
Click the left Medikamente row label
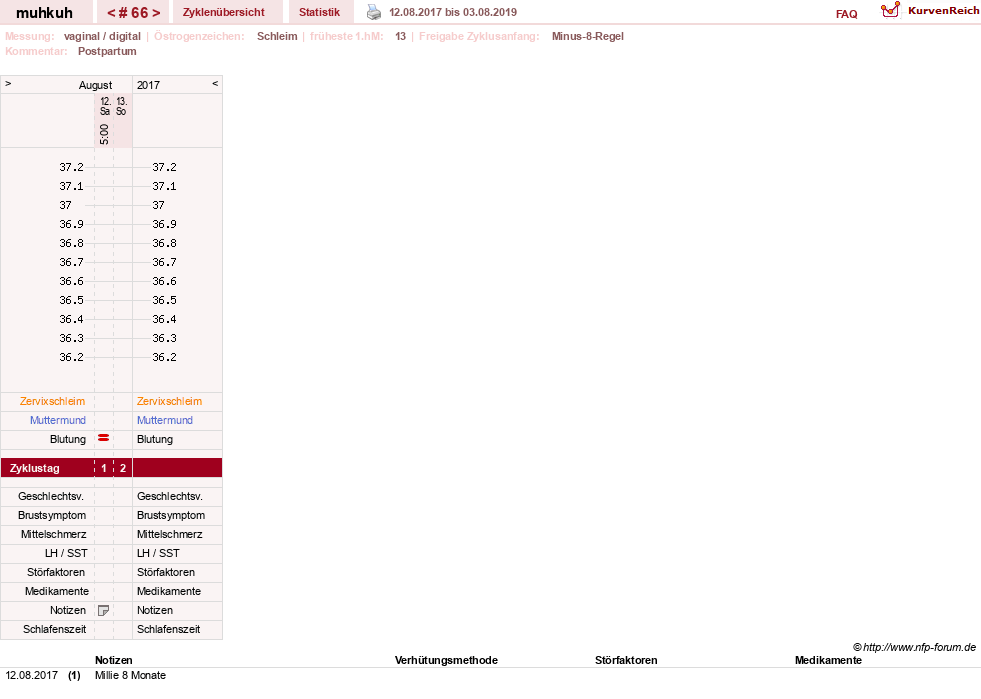tap(57, 591)
